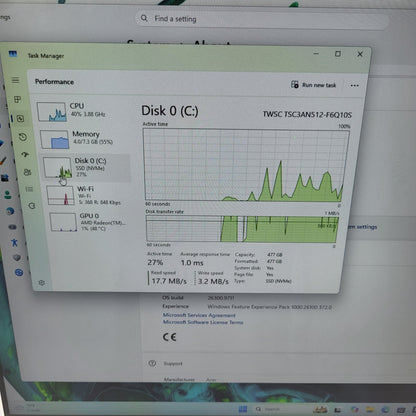Screen dimensions: 416x416
Task: Click the 1.0 ms response time value
Action: tap(192, 263)
